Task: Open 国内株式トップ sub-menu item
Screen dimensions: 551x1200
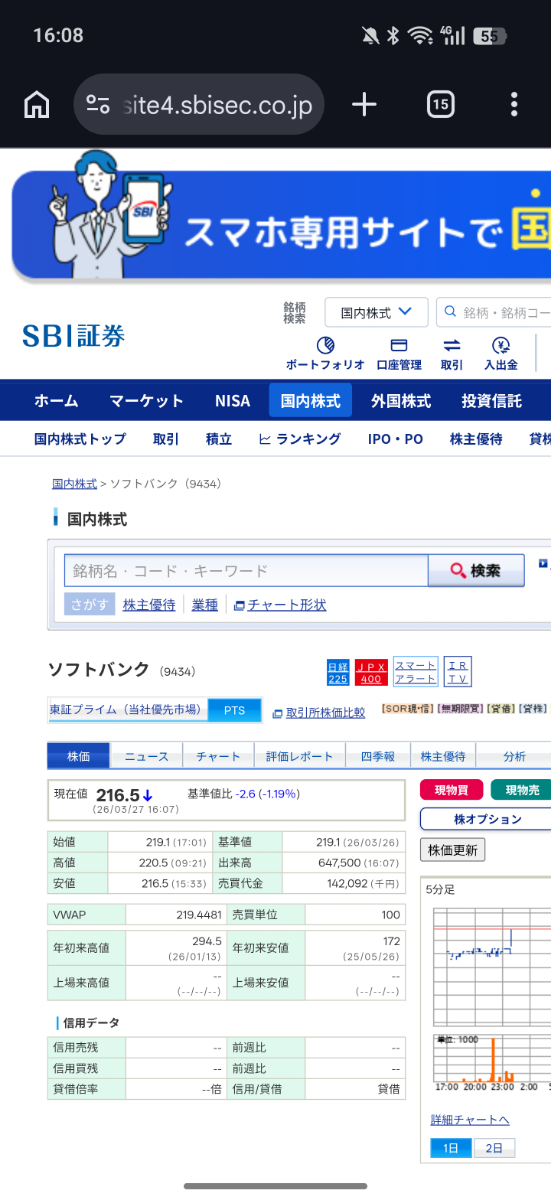Action: click(80, 439)
